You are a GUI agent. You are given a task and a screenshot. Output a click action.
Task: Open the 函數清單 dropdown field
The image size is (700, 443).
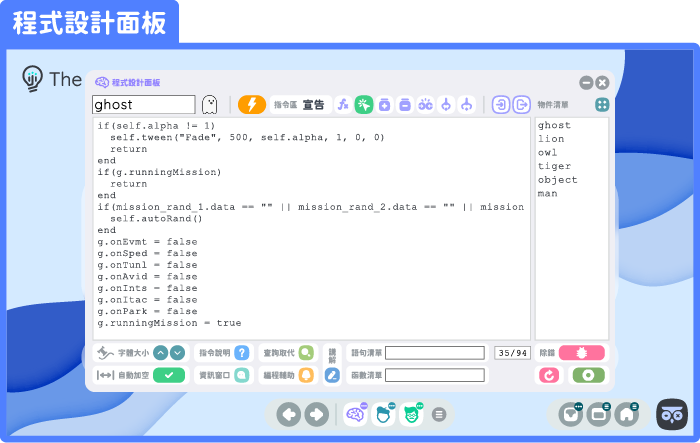pos(435,375)
